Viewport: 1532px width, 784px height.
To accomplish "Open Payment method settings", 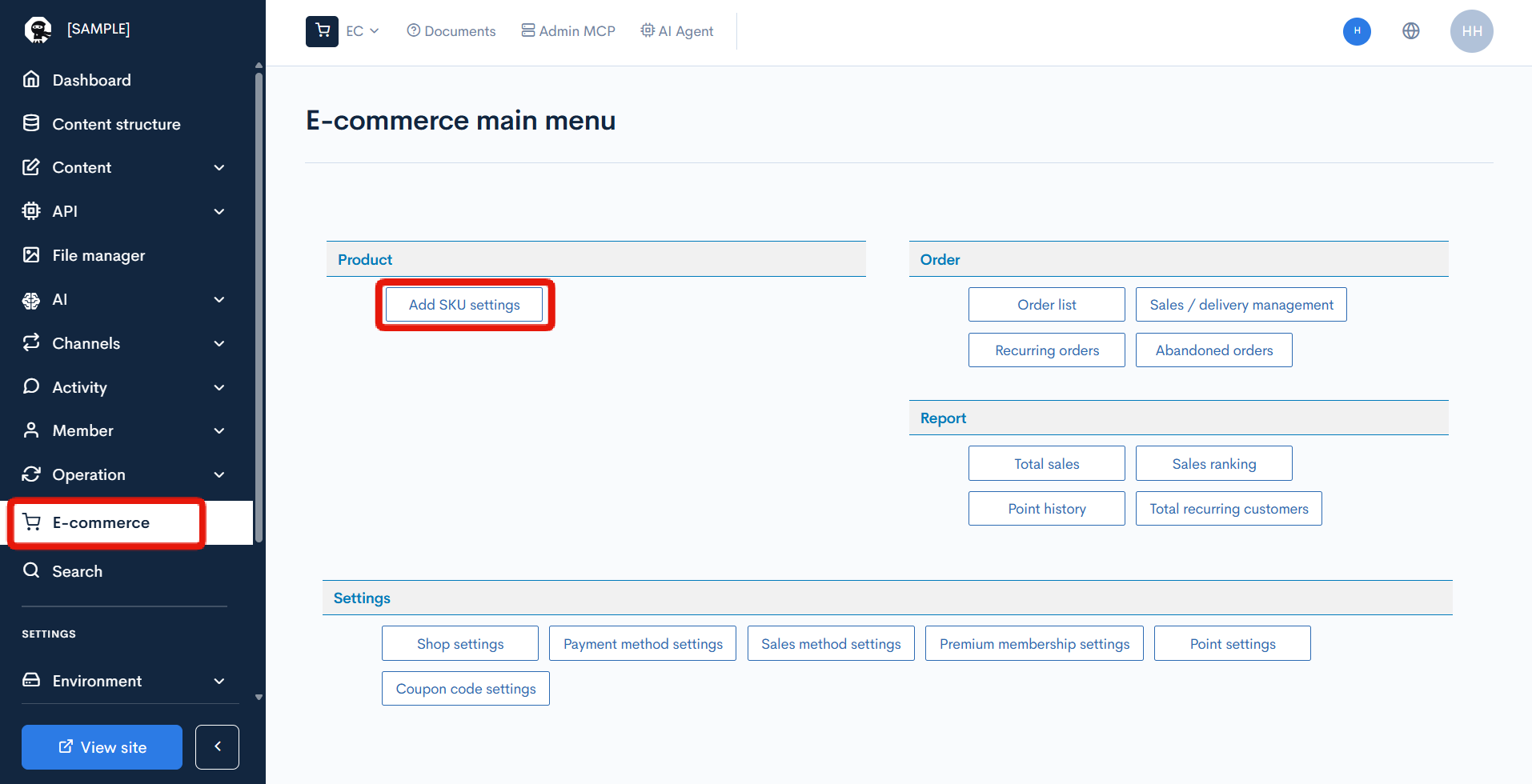I will click(643, 643).
